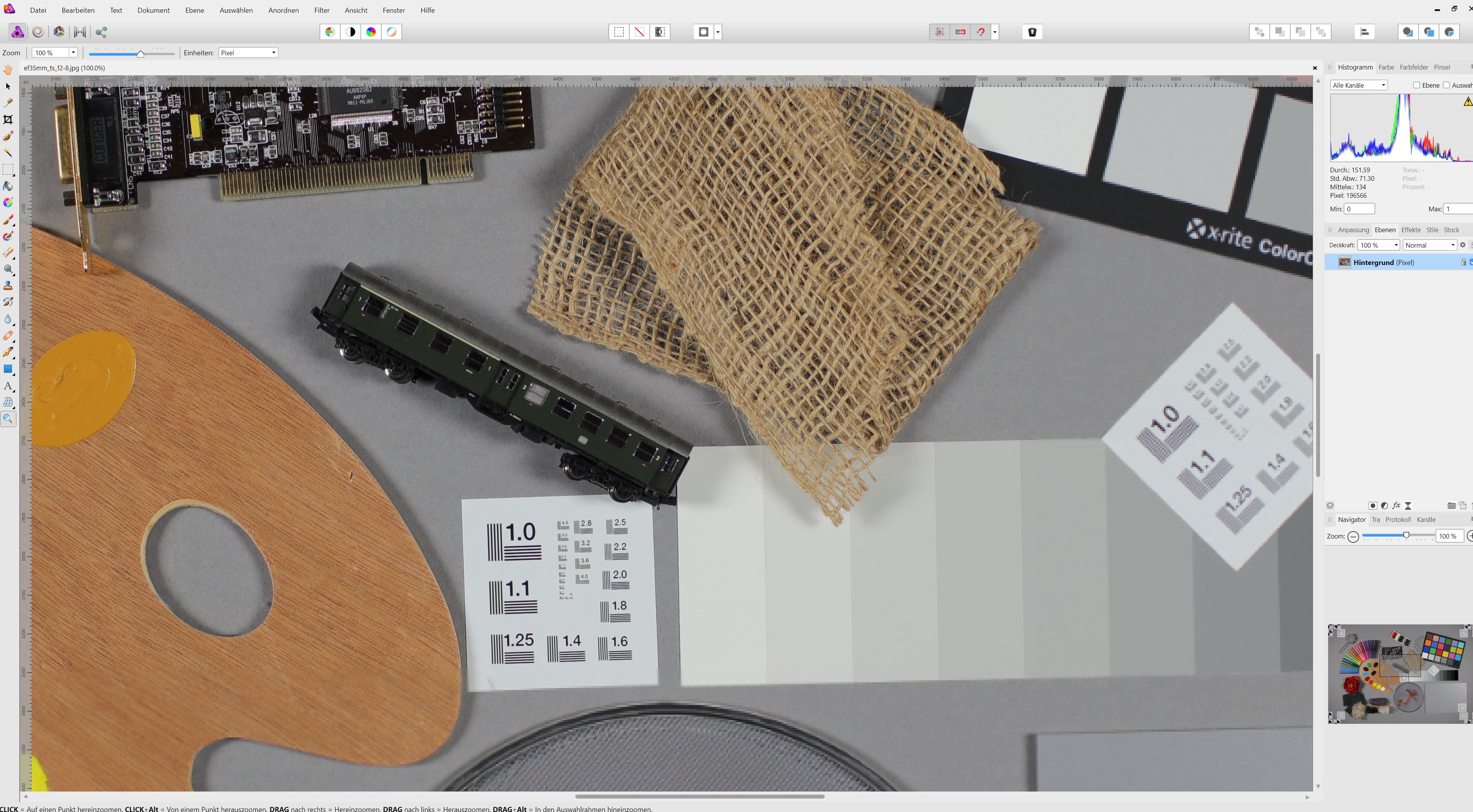The width and height of the screenshot is (1473, 812).
Task: Select the Zoom magnifier tool
Action: click(8, 419)
